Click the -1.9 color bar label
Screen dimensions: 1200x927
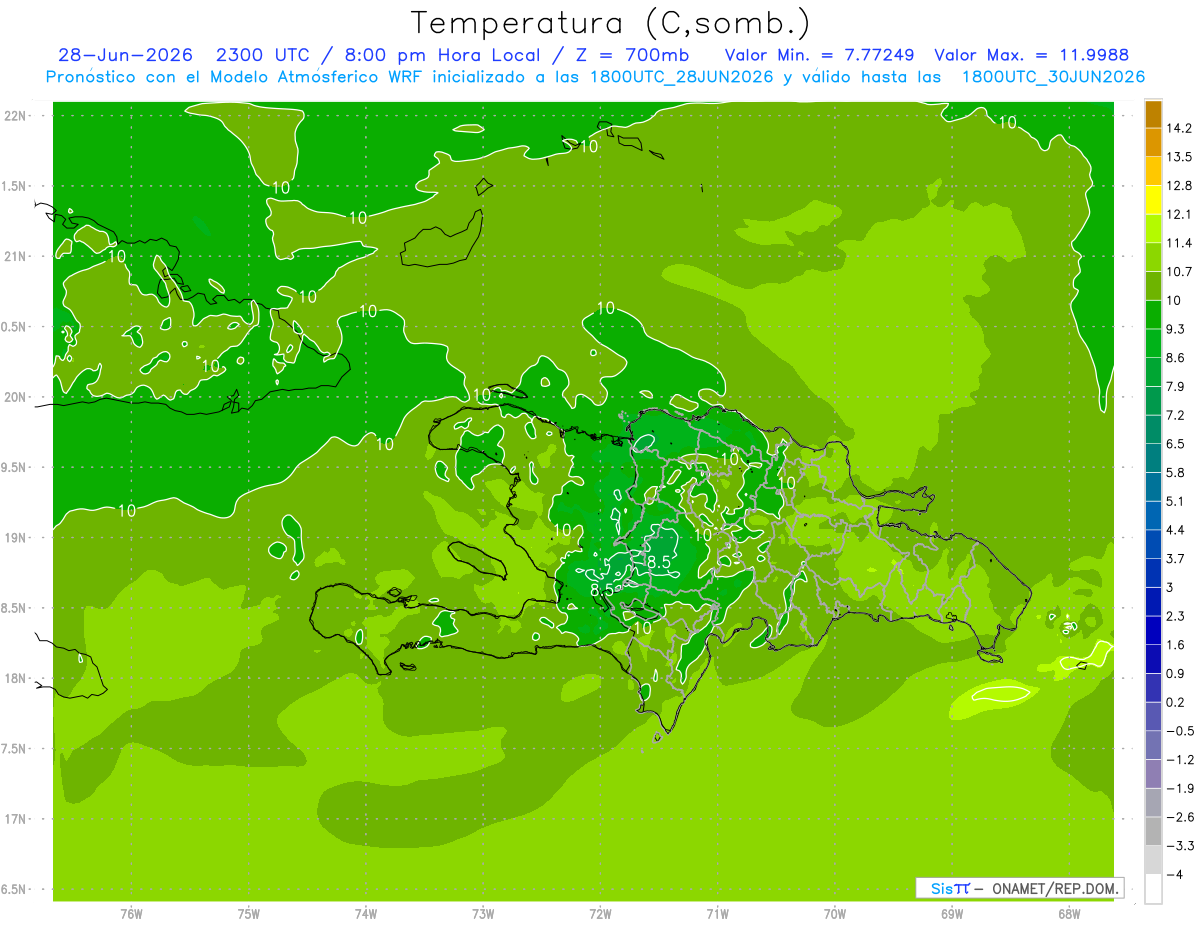[x=1179, y=789]
